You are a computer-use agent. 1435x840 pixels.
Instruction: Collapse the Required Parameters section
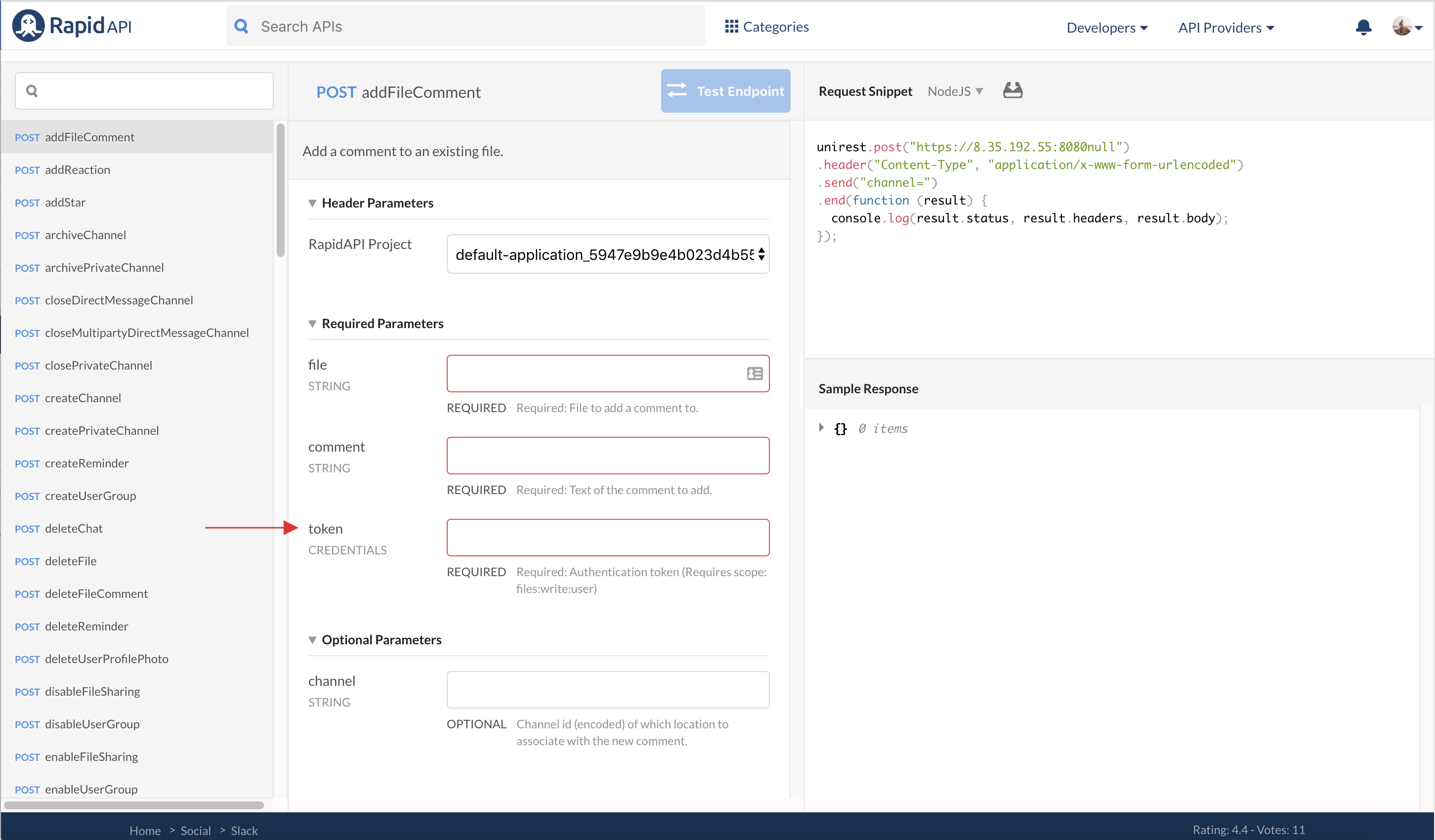pos(312,324)
